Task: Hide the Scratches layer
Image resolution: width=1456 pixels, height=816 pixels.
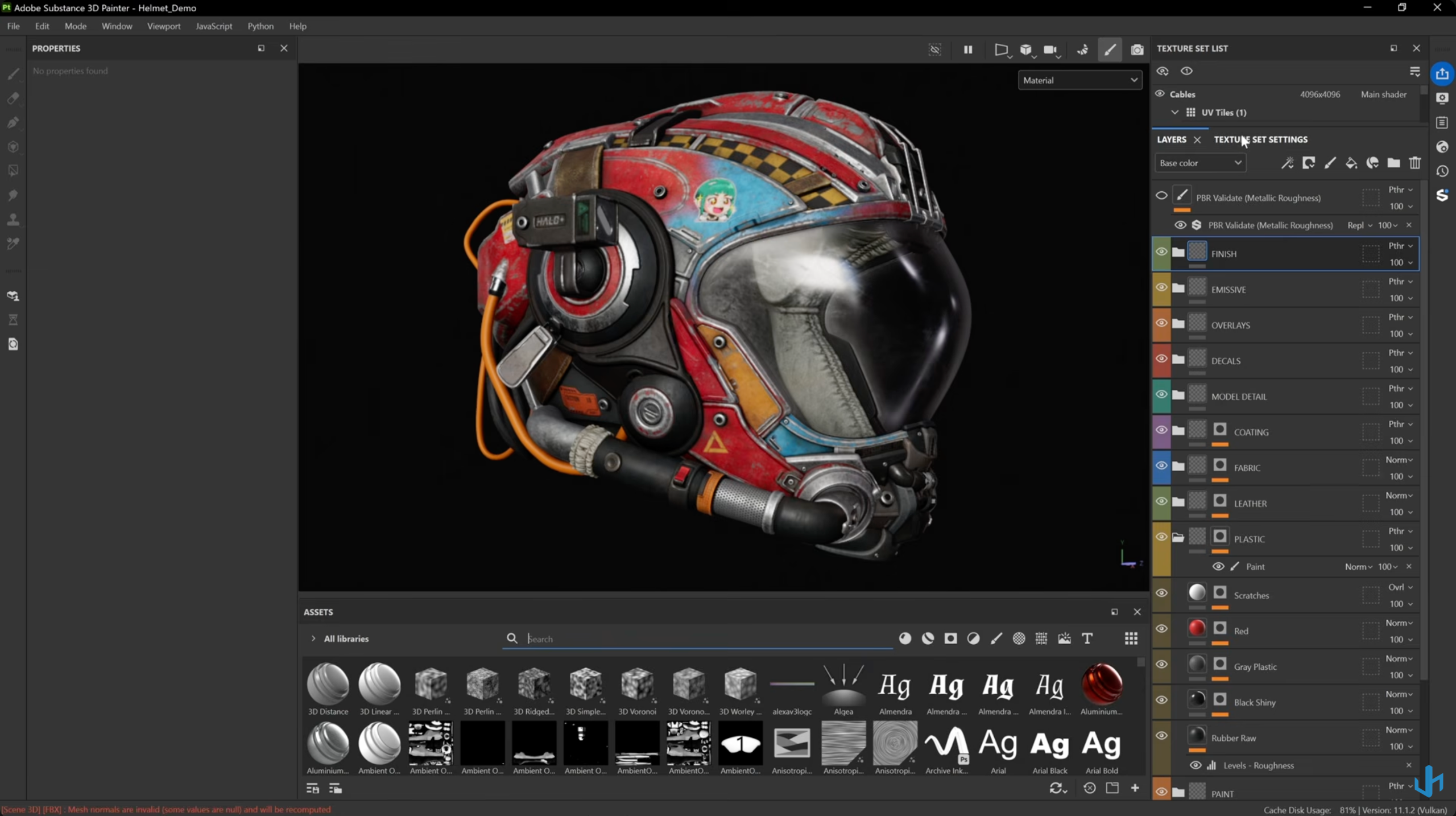Action: 1161,593
